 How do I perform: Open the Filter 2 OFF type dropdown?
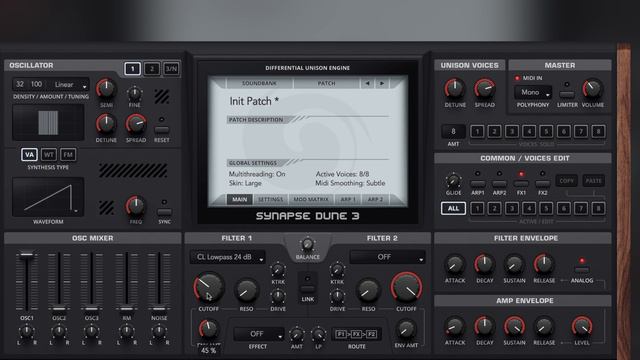coord(387,257)
